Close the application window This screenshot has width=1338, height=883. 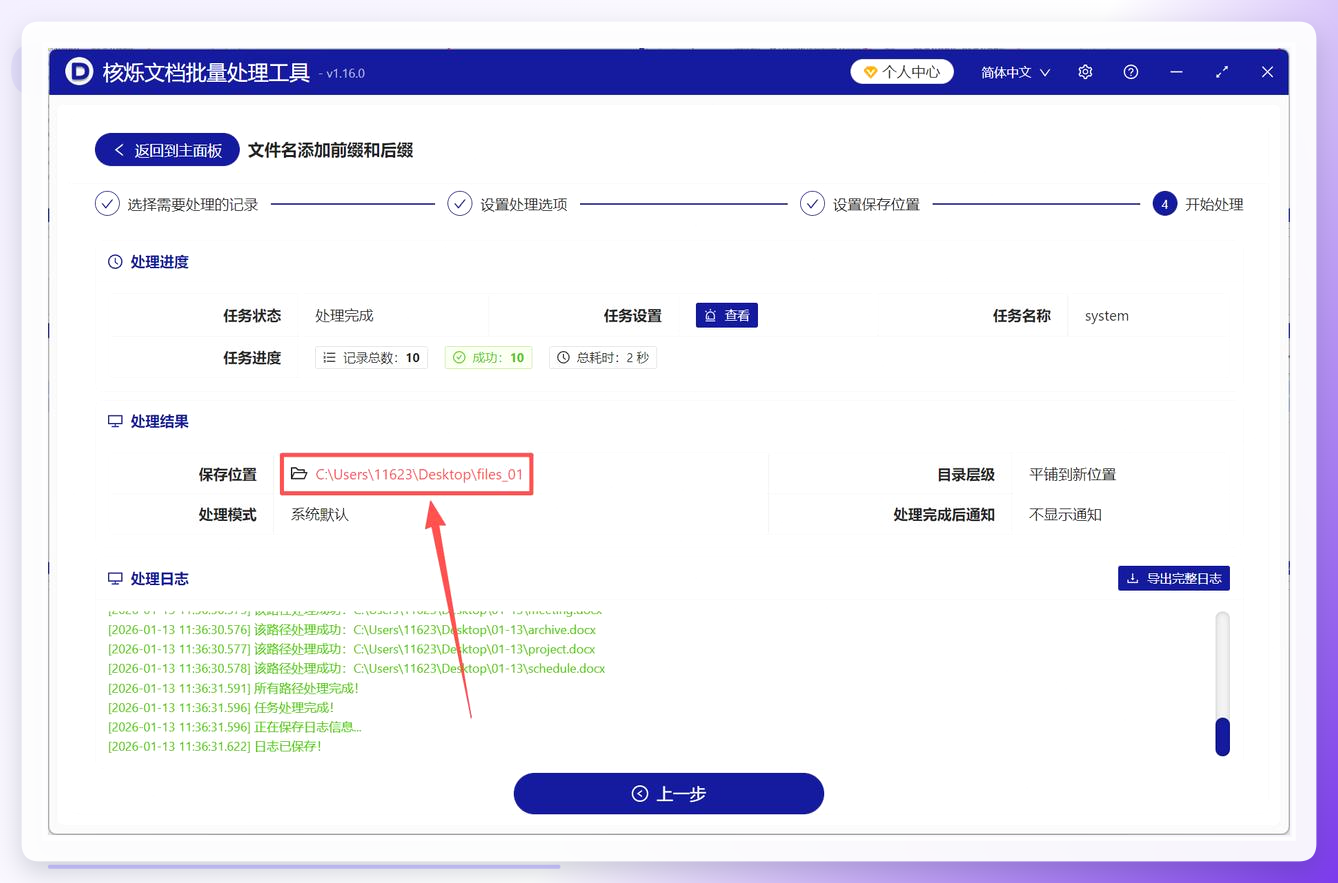1267,72
